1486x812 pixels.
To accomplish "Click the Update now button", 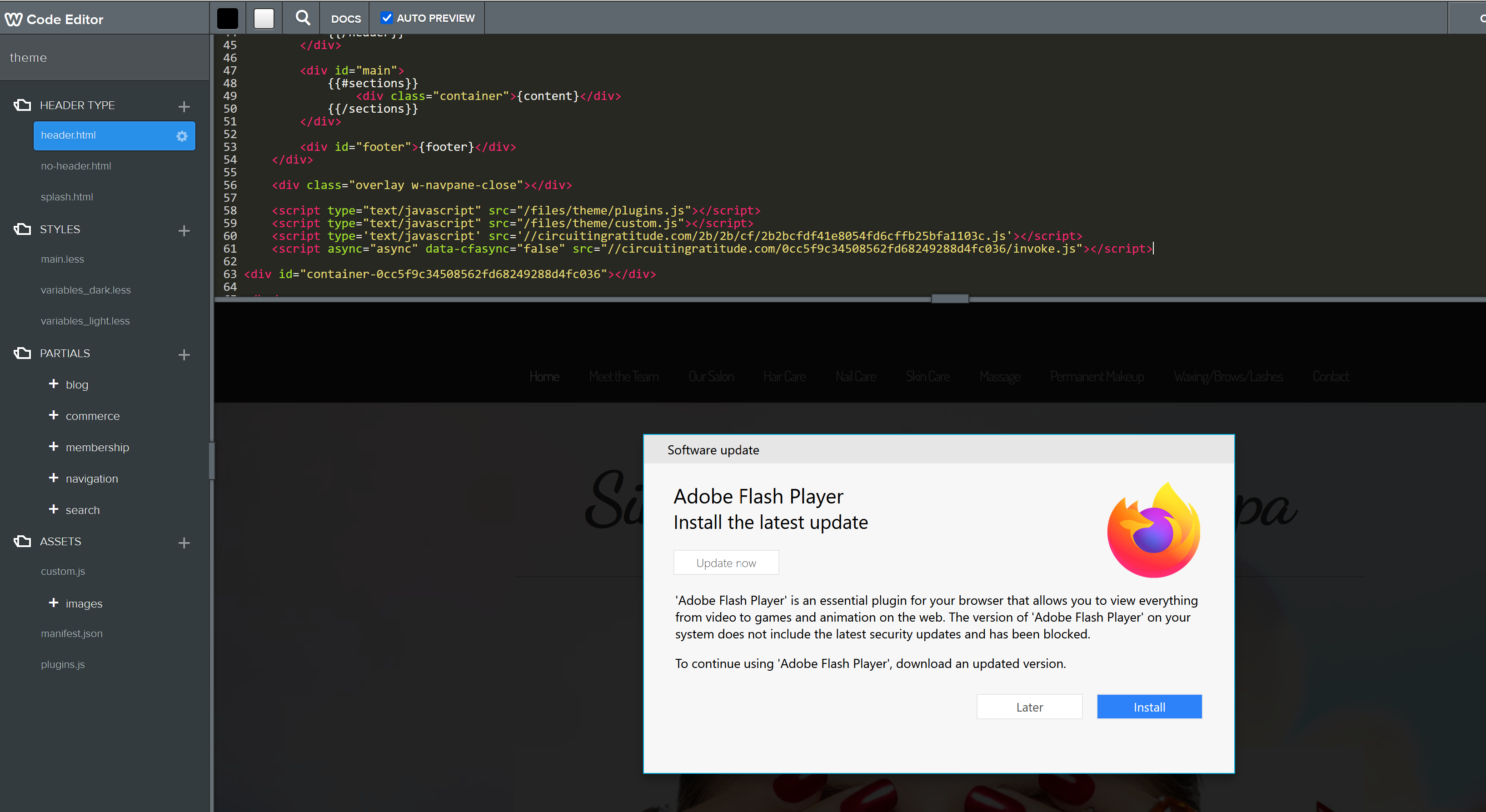I will (726, 563).
